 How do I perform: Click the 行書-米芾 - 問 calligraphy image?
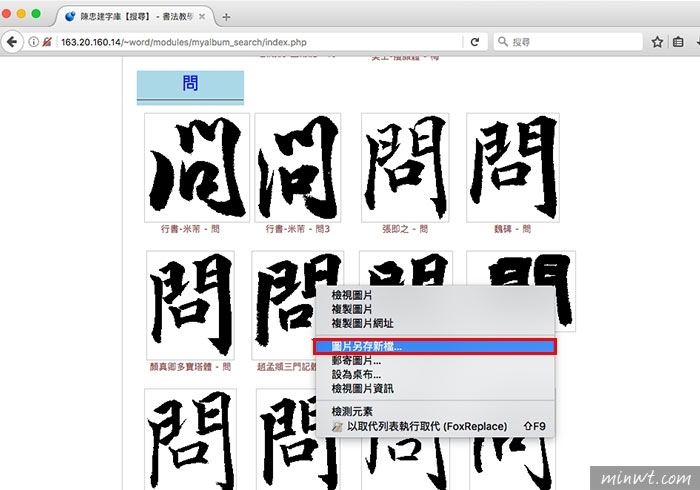point(197,167)
